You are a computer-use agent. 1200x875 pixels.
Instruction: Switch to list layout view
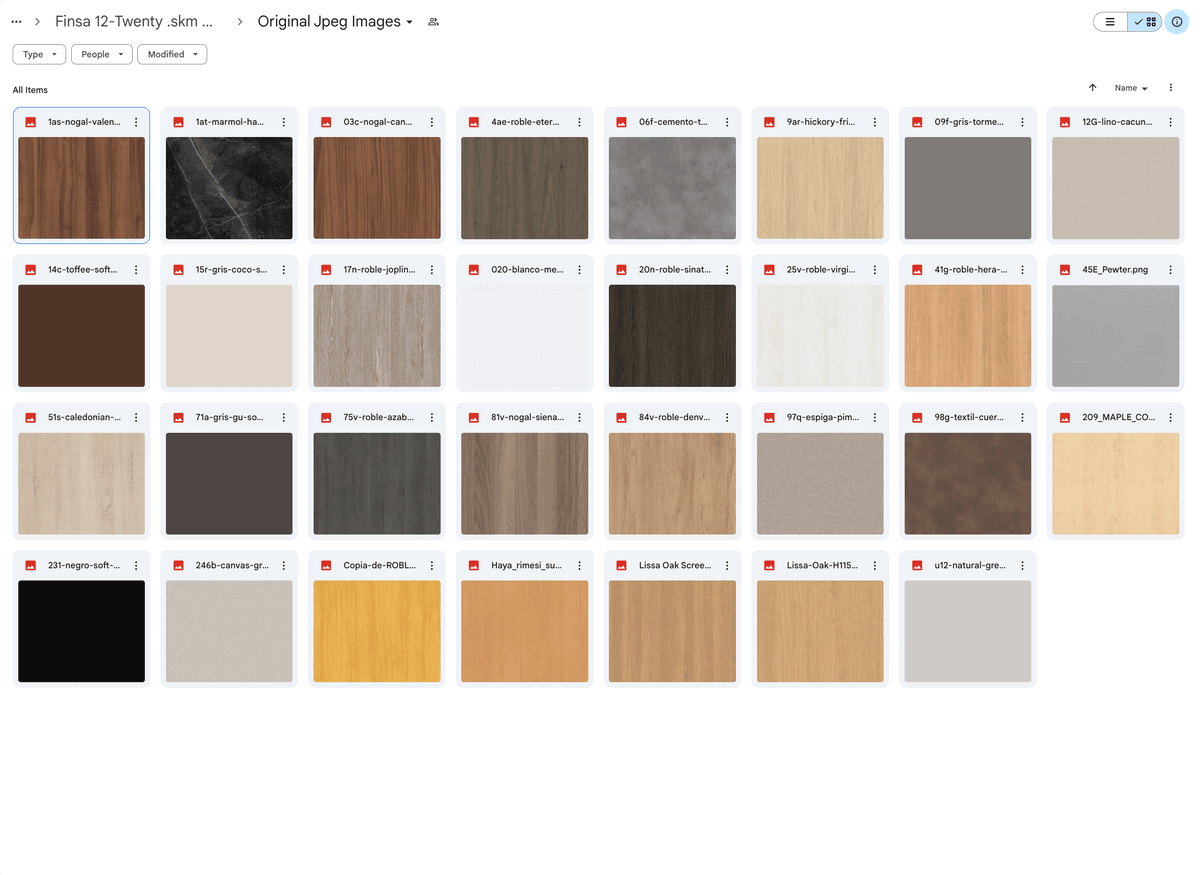[1110, 22]
